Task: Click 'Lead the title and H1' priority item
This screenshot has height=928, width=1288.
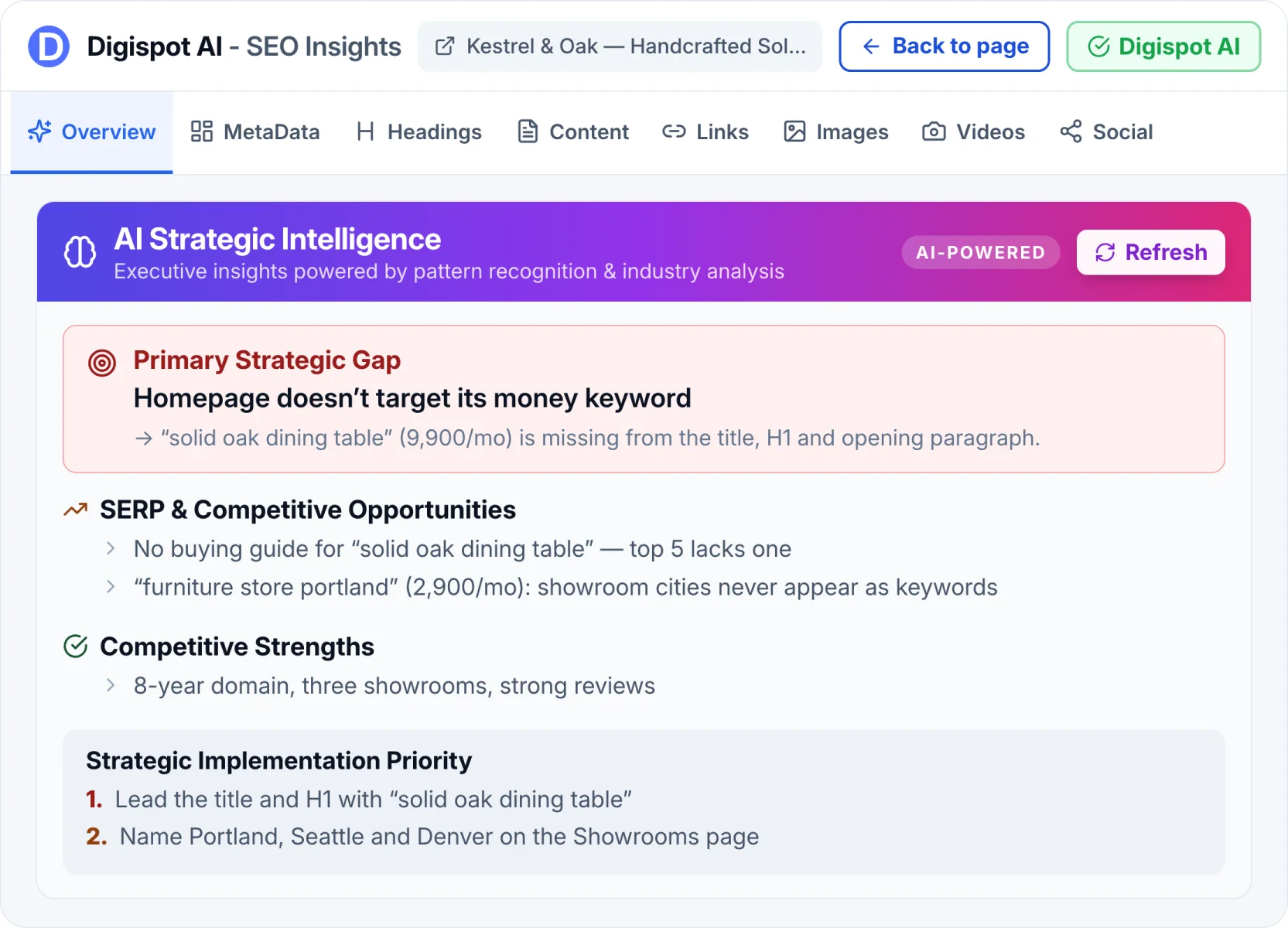Action: pyautogui.click(x=359, y=799)
